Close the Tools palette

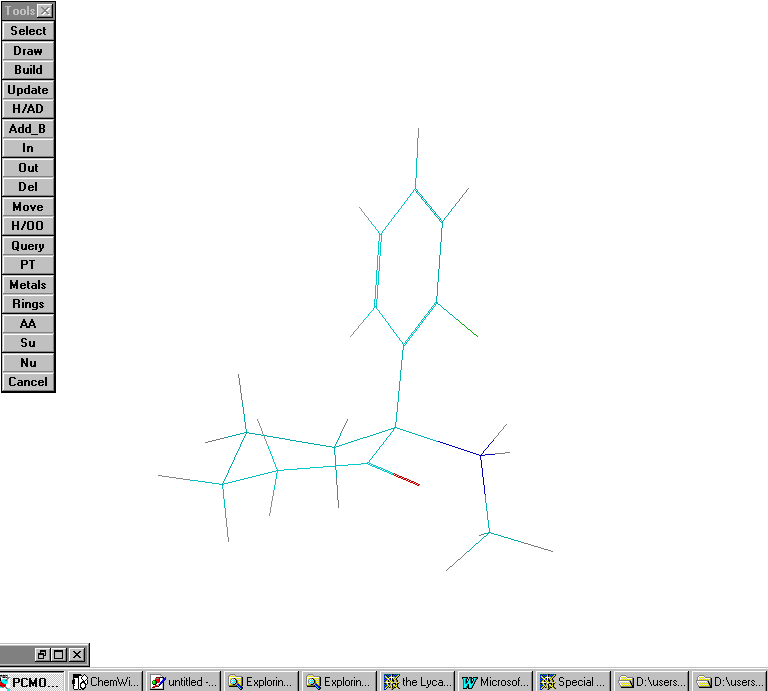pos(45,11)
